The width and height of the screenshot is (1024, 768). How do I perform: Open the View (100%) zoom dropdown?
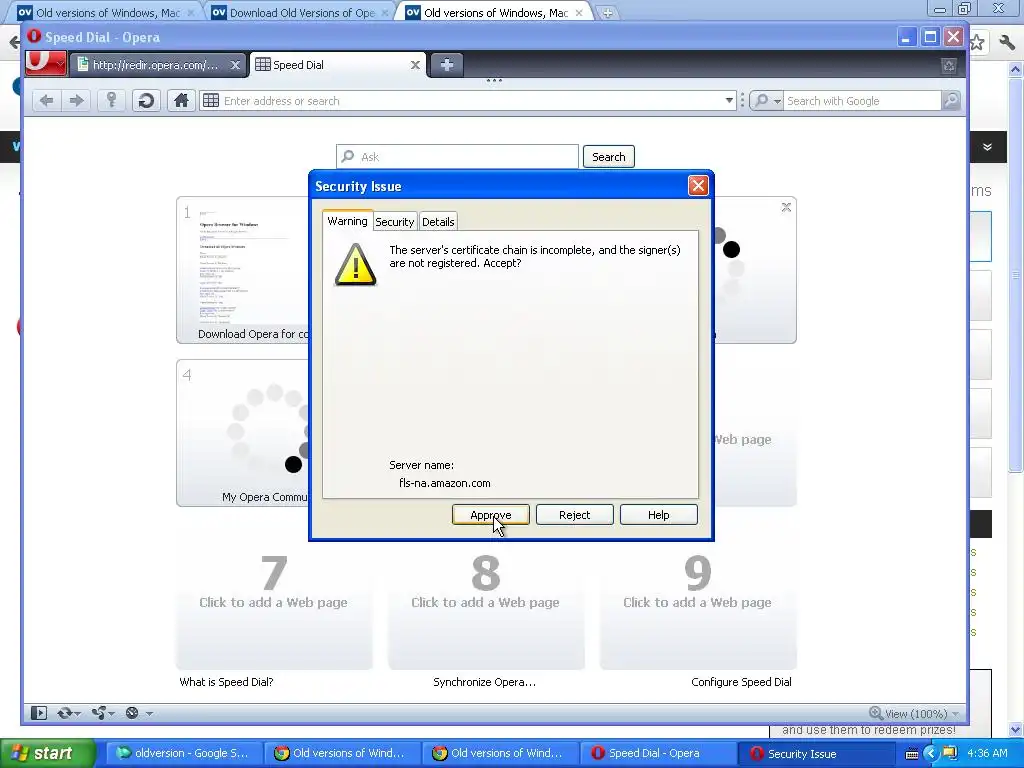click(955, 714)
